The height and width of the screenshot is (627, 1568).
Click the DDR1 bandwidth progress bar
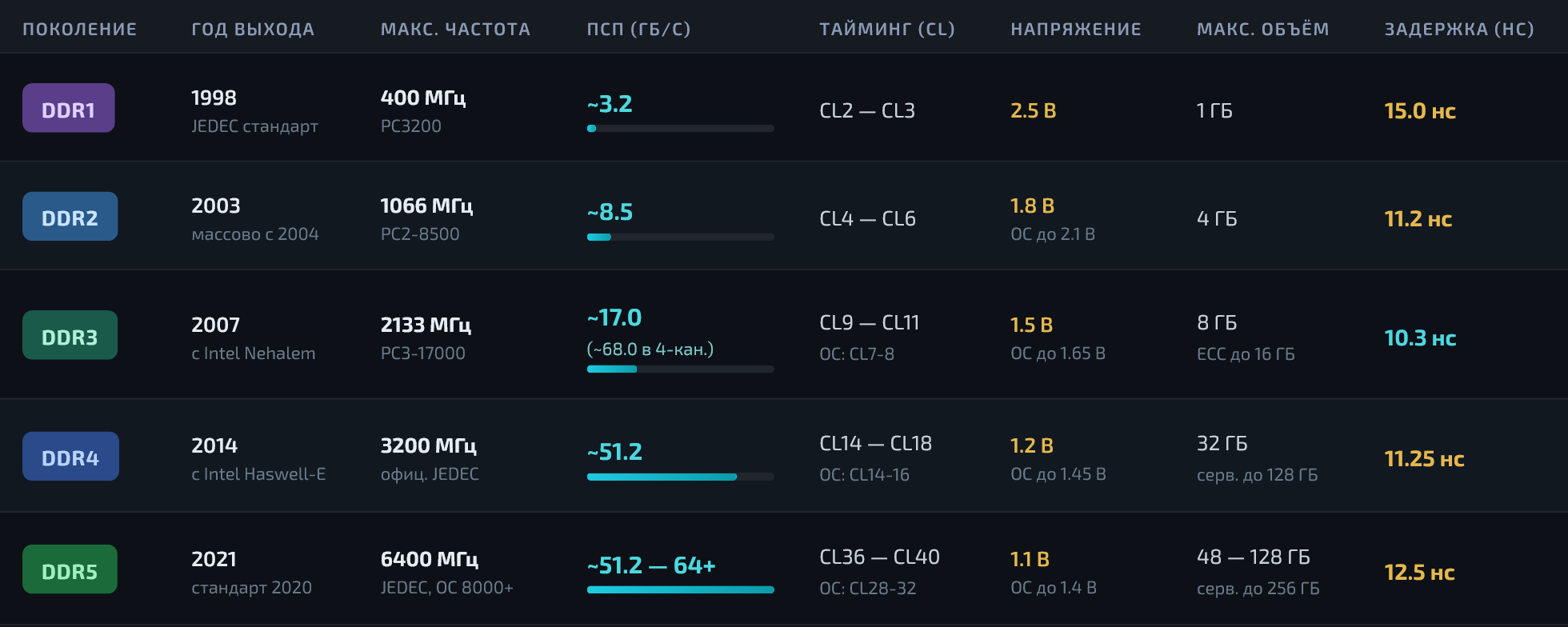pos(680,129)
